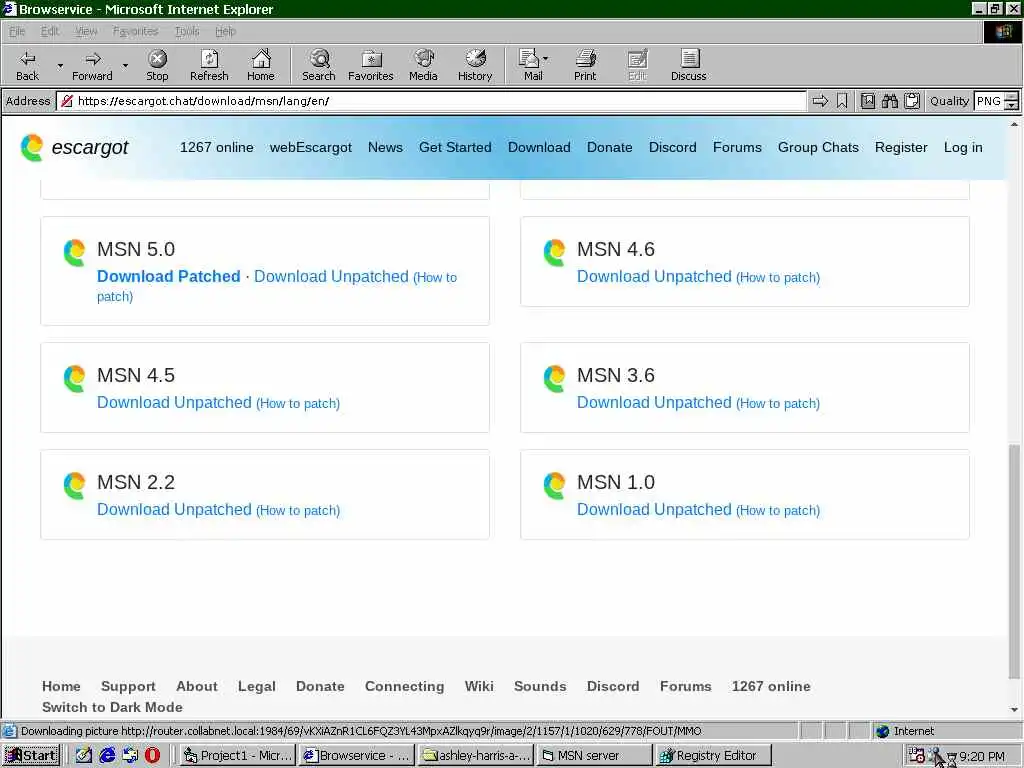
Task: Open the footer Sounds link
Action: tap(539, 686)
